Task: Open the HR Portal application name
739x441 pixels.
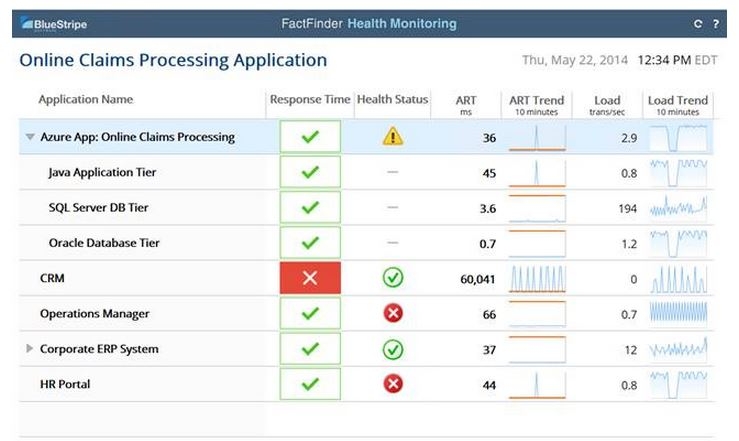Action: [65, 384]
